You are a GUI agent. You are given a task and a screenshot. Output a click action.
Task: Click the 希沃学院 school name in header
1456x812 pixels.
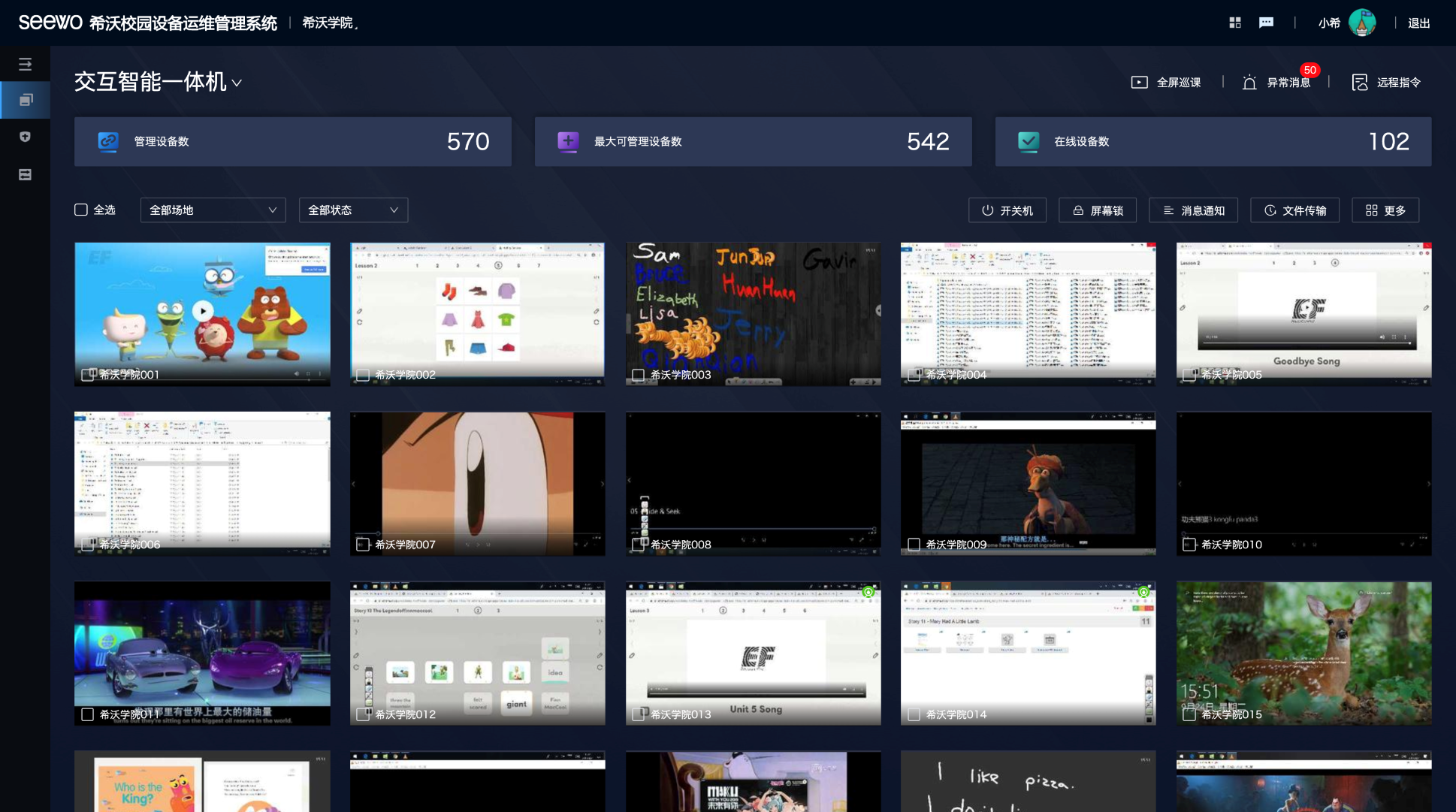328,23
